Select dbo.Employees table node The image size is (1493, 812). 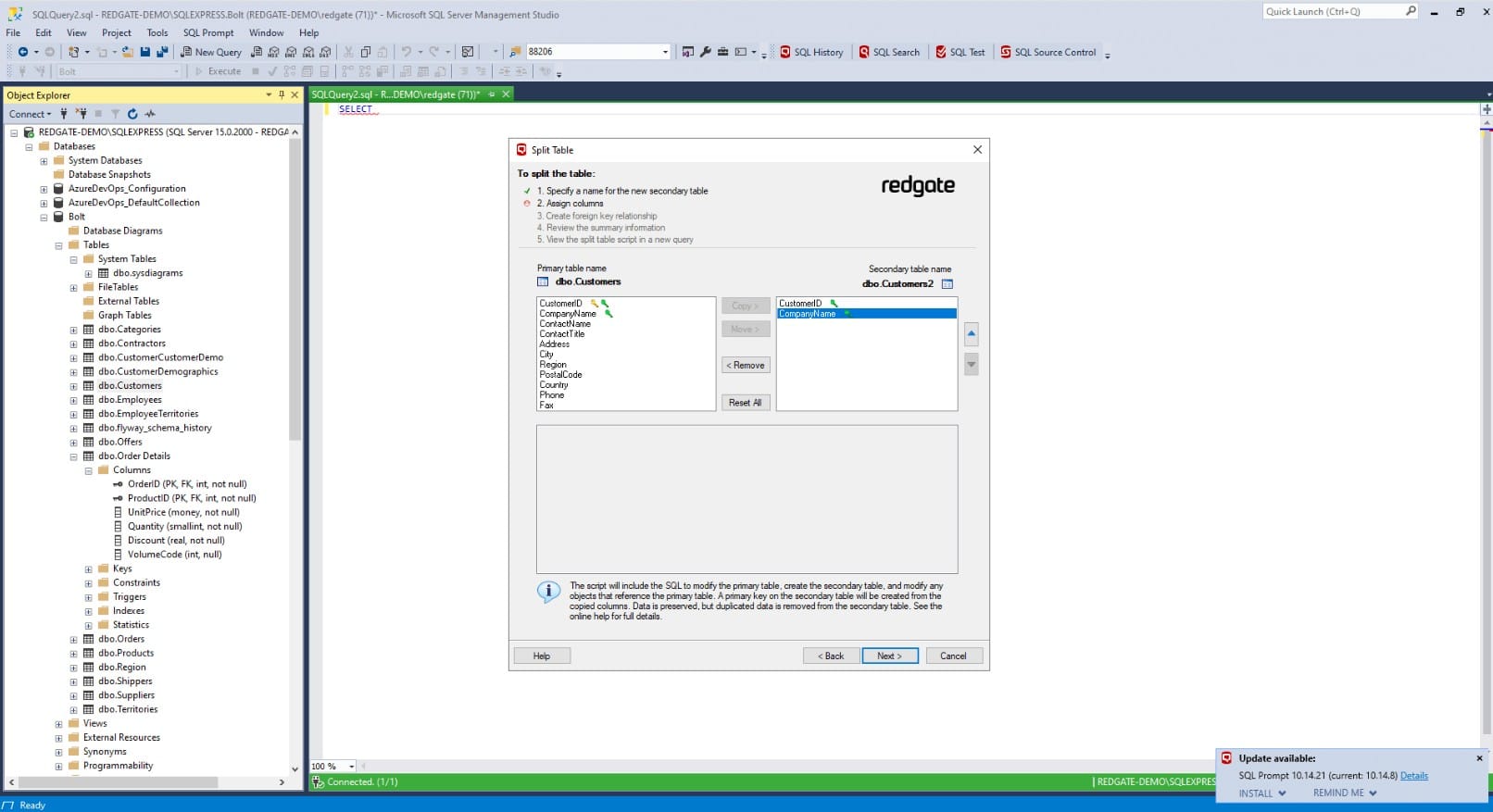tap(130, 400)
